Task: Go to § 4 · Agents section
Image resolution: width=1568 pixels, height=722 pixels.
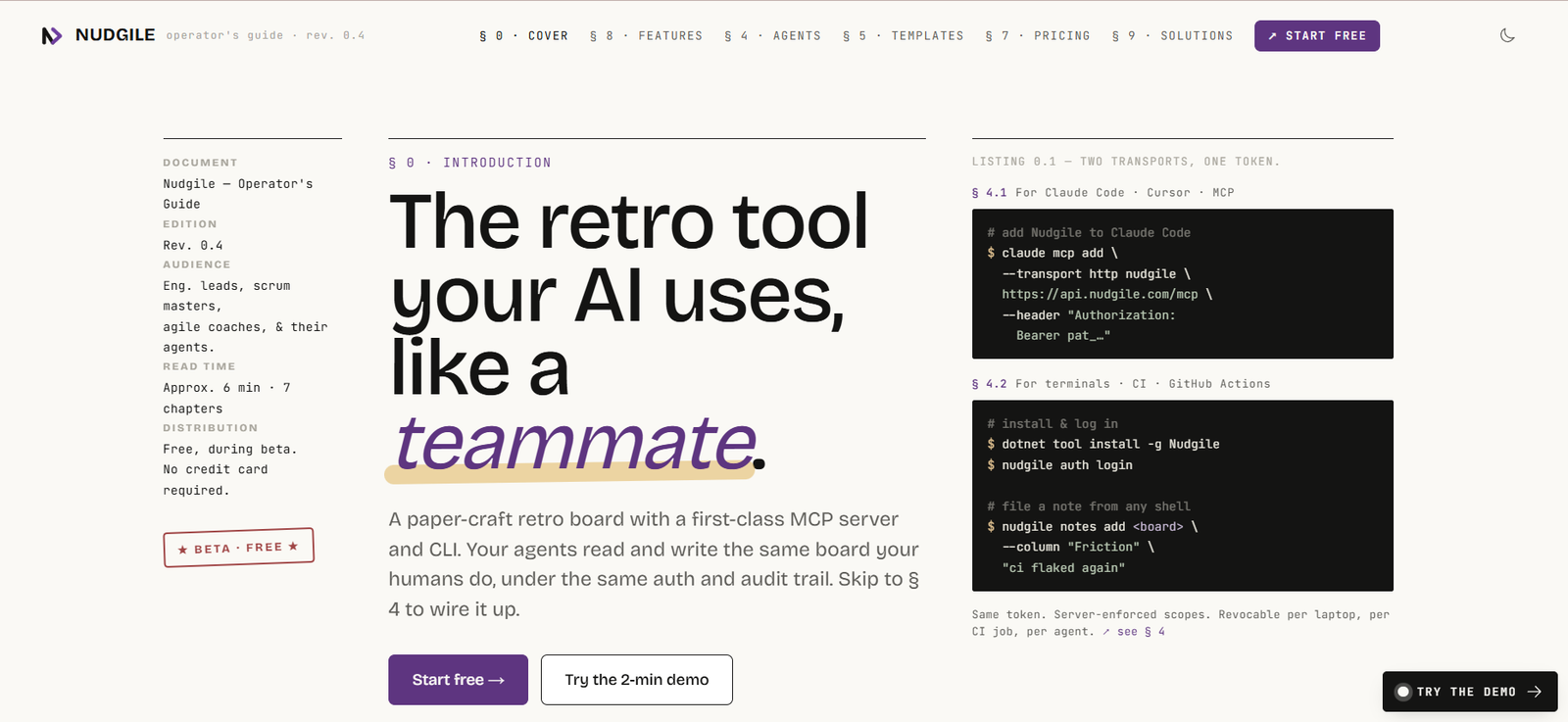Action: (772, 35)
